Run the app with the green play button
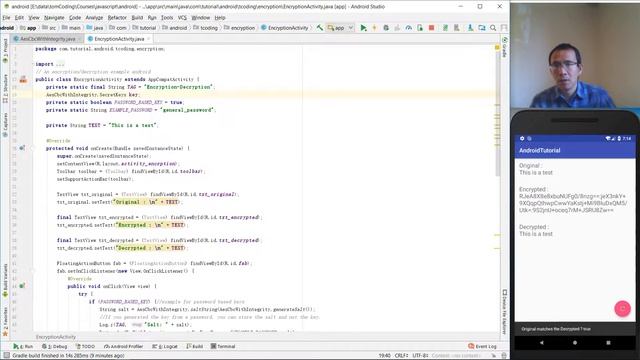Screen dimensions: 640x360 pyautogui.click(x=363, y=28)
